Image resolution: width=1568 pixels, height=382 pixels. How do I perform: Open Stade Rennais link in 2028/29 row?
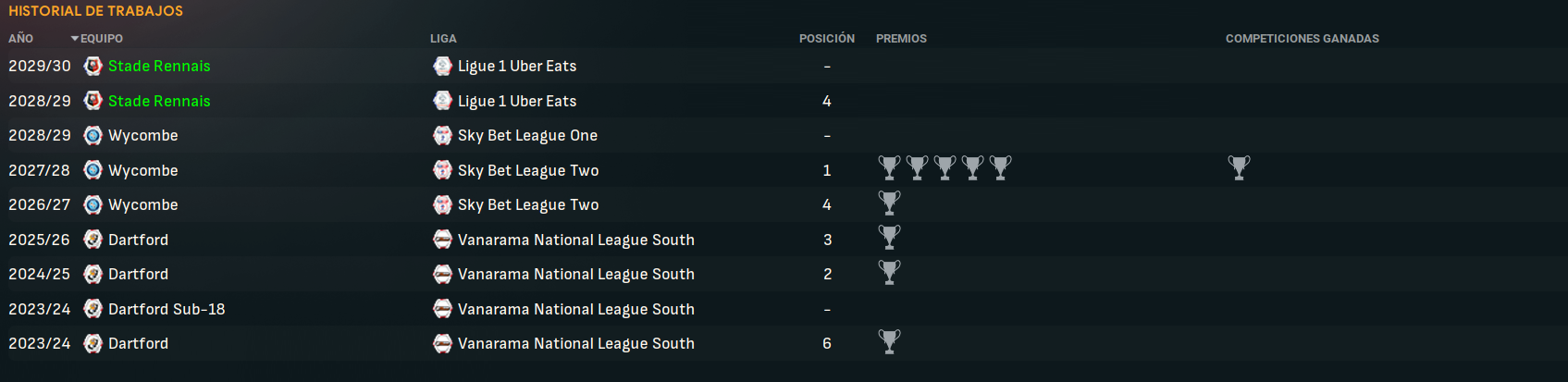click(x=159, y=101)
